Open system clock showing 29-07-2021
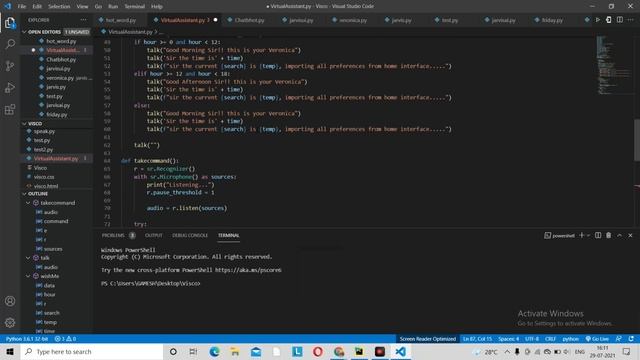 602,351
